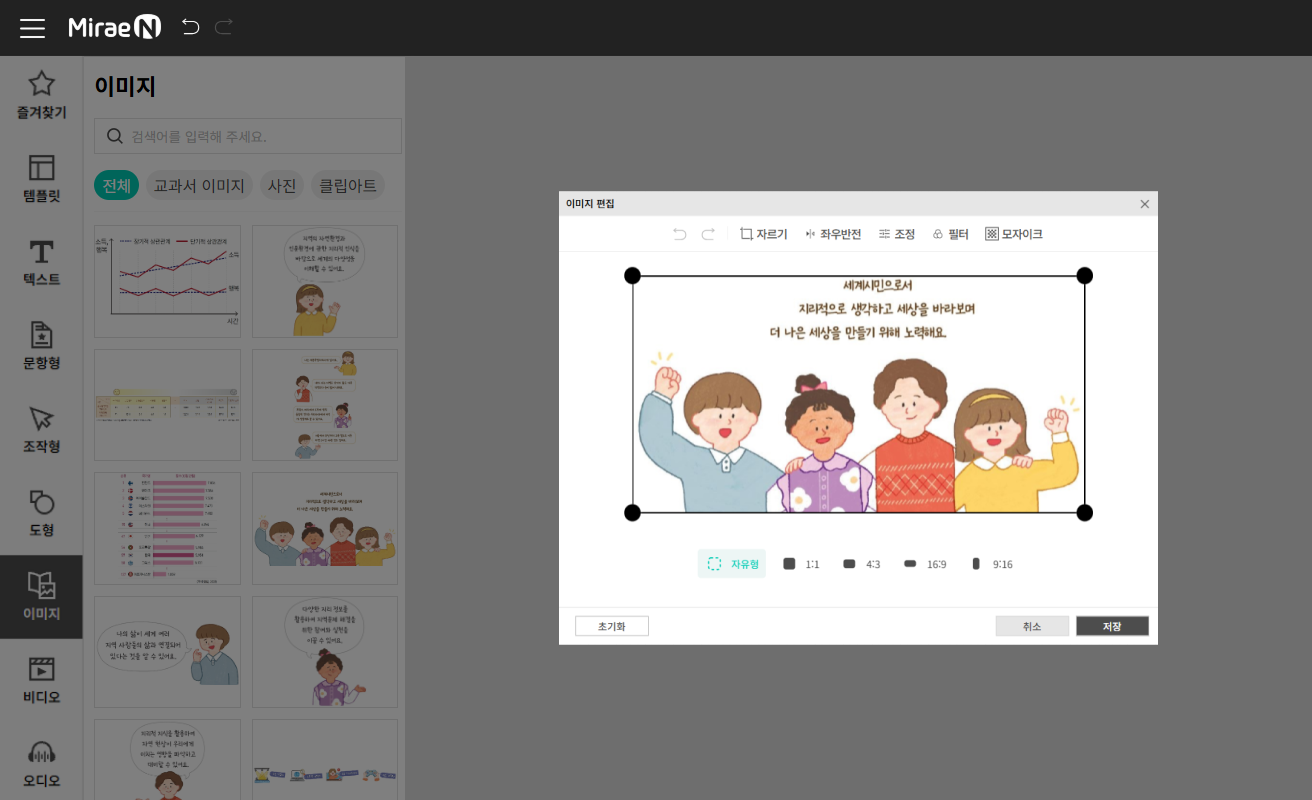Screen dimensions: 1312x800
Task: Click the 저장 save button
Action: click(x=1112, y=626)
